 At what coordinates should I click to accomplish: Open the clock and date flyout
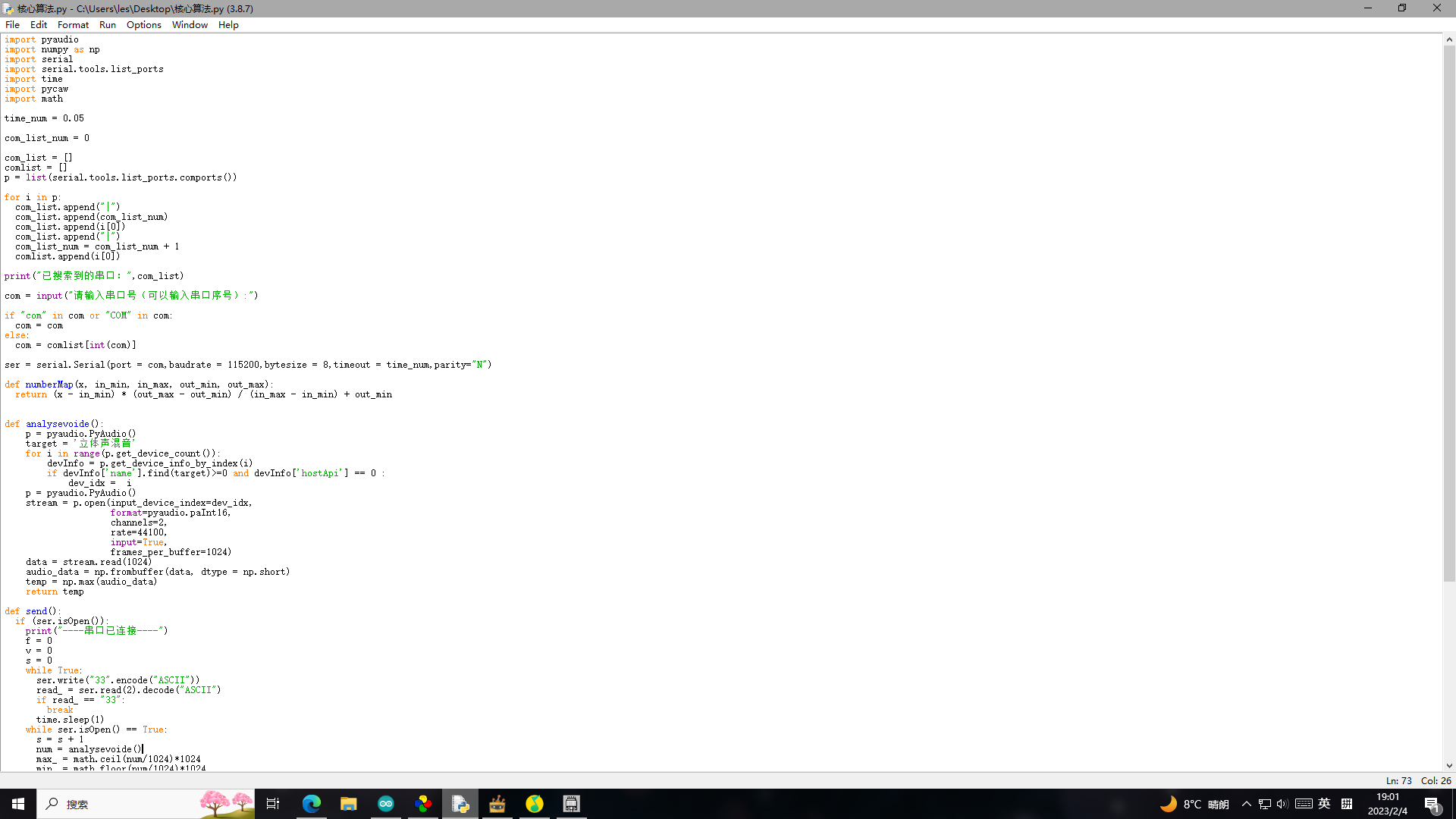(1388, 804)
